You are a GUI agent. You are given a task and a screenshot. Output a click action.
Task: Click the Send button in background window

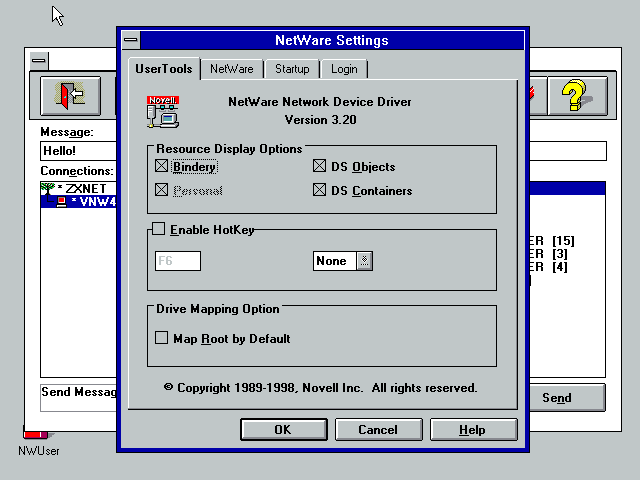567,398
